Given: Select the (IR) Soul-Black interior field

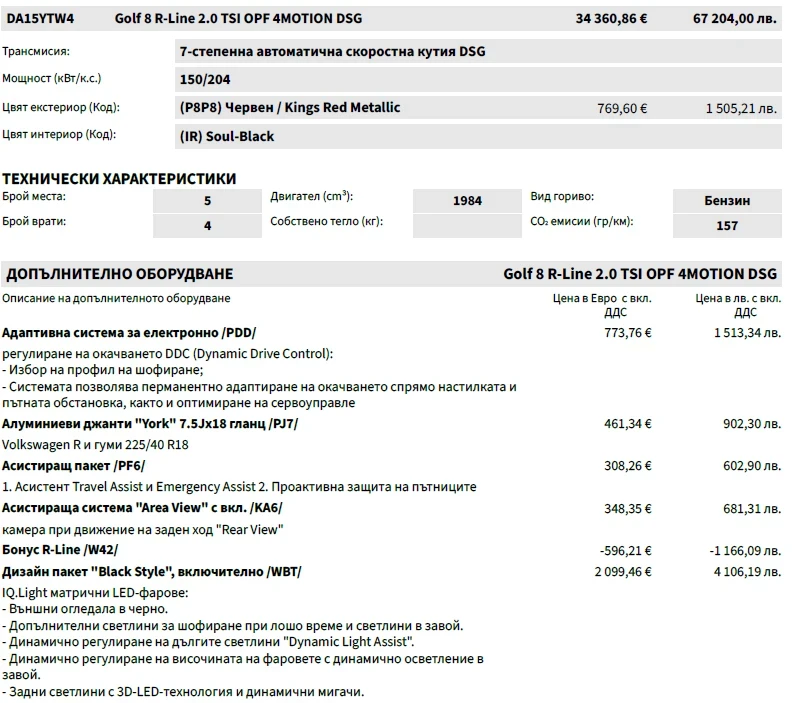Looking at the screenshot, I should click(478, 137).
